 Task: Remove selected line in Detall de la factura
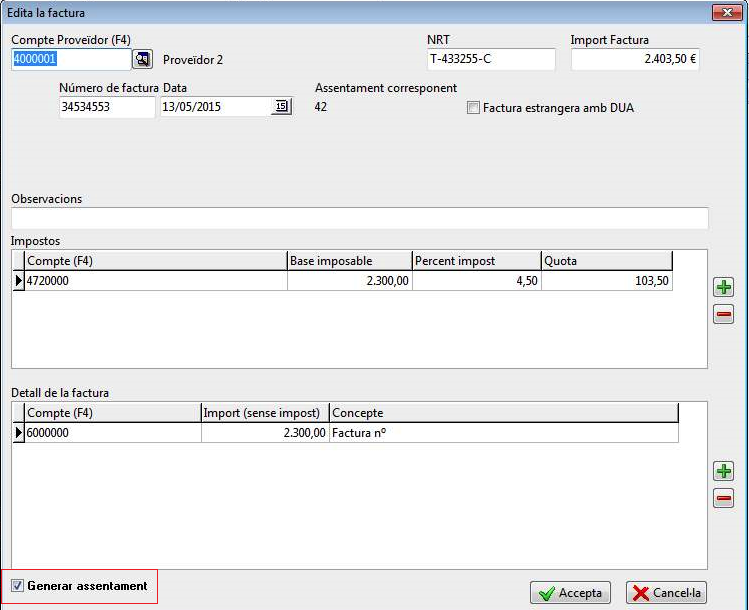724,498
